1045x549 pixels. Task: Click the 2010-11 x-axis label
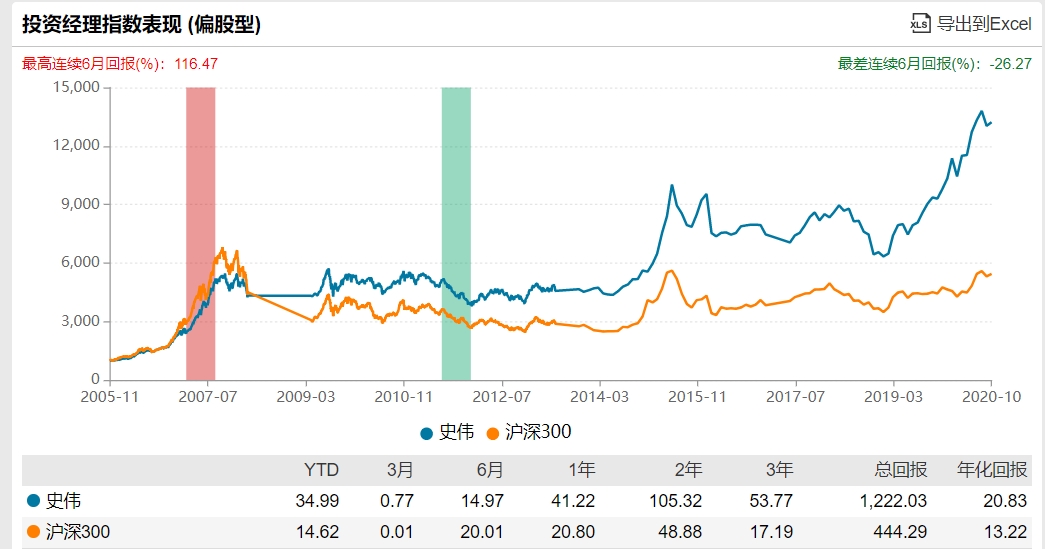[x=404, y=397]
